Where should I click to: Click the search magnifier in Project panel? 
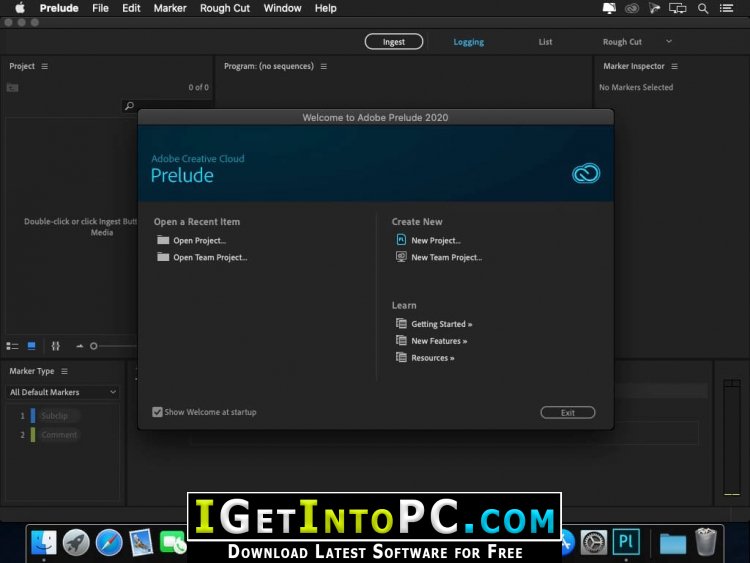129,106
